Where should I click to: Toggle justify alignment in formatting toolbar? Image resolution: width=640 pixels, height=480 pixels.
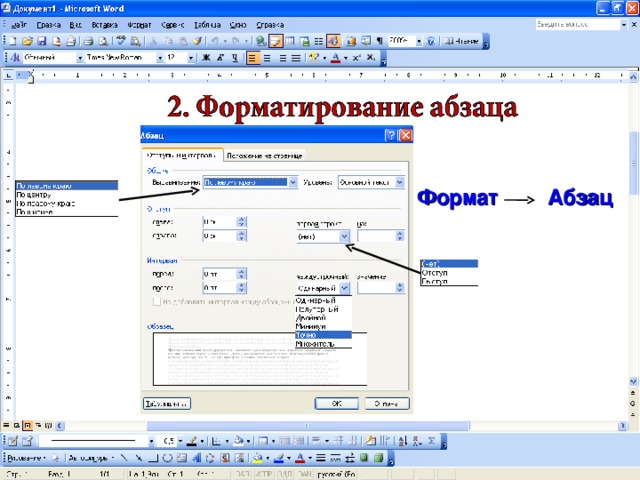click(x=296, y=58)
